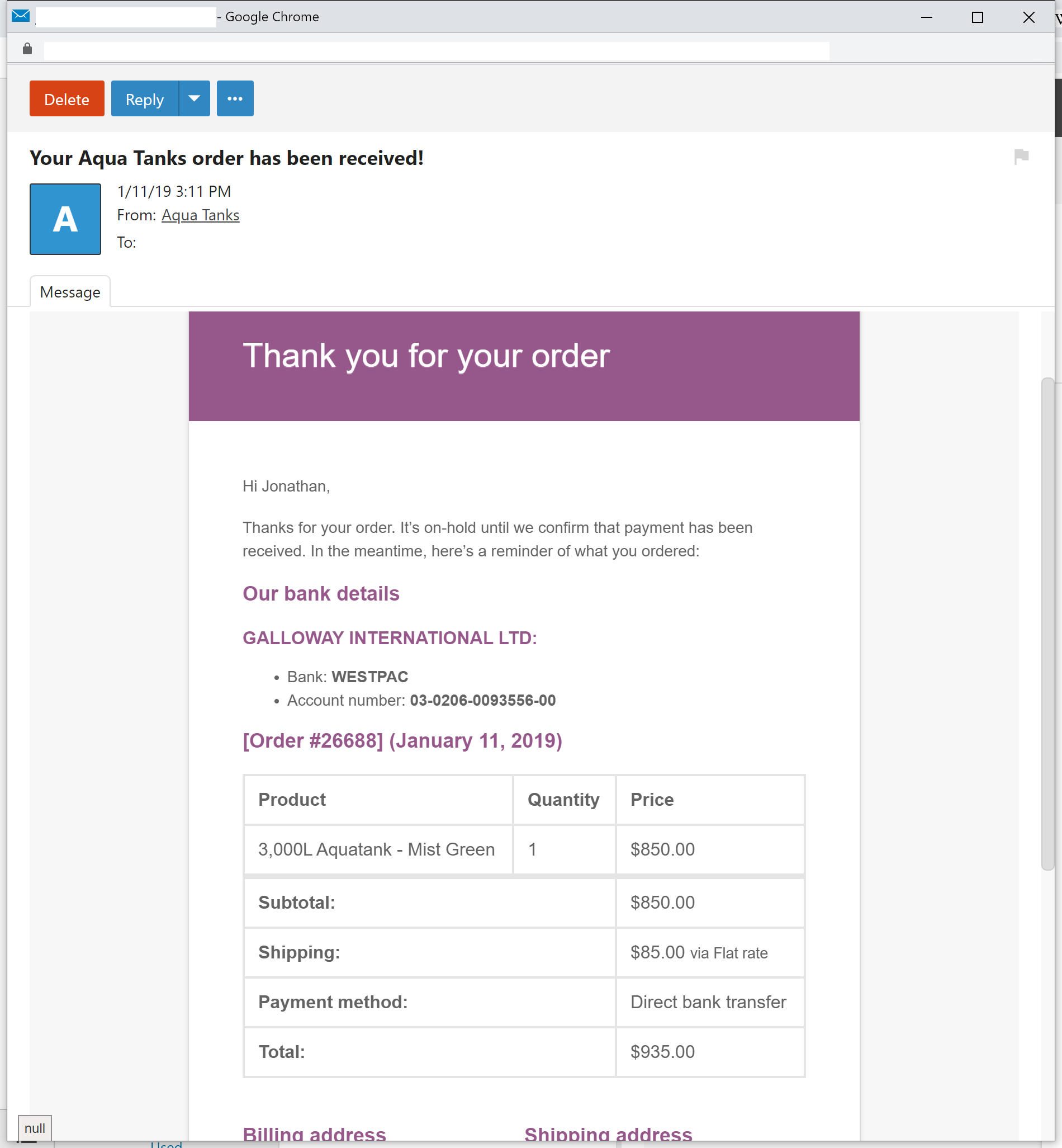Click the email subject heading
This screenshot has height=1148, width=1062.
pyautogui.click(x=226, y=158)
